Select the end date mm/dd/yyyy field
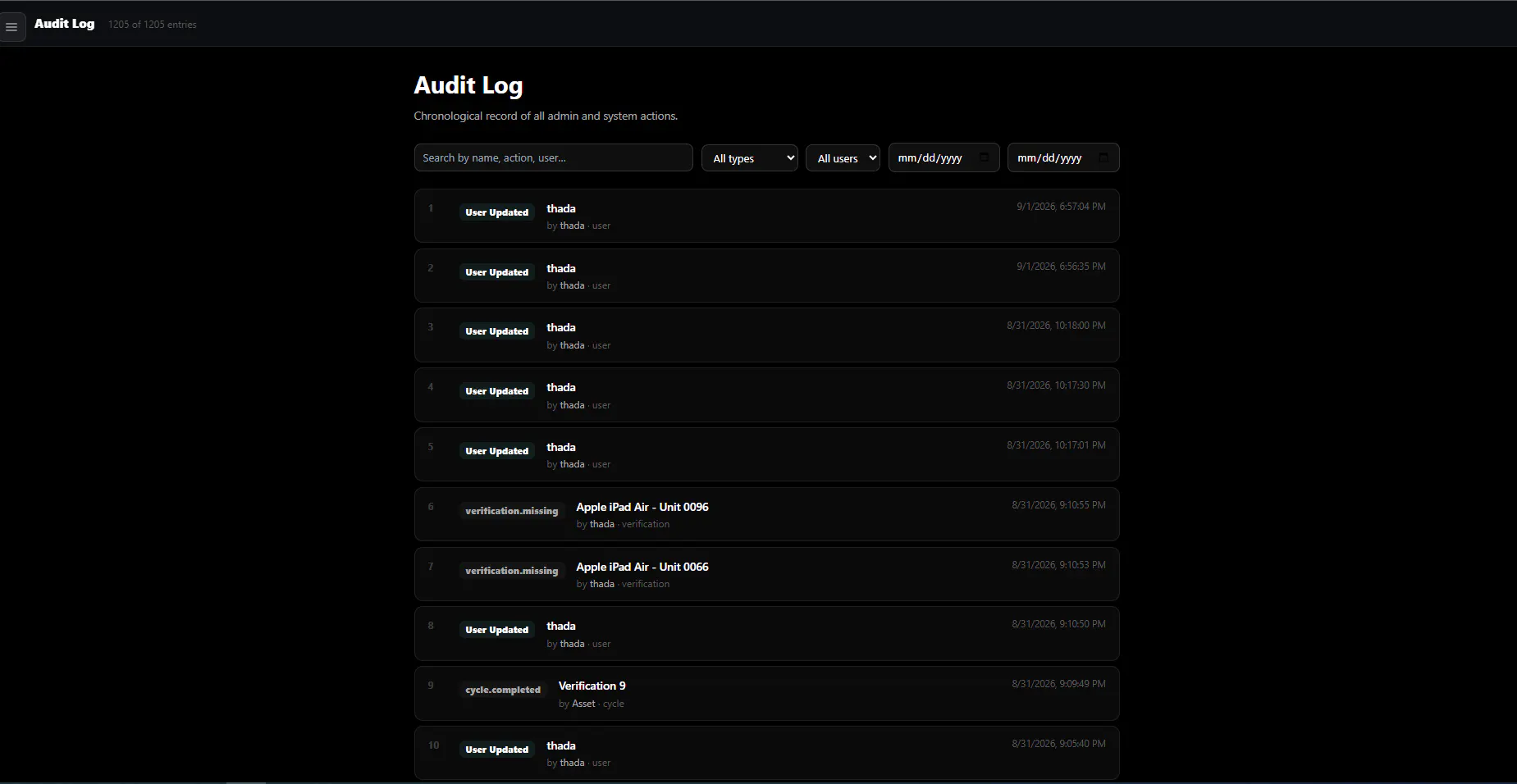1517x784 pixels. pos(1063,157)
